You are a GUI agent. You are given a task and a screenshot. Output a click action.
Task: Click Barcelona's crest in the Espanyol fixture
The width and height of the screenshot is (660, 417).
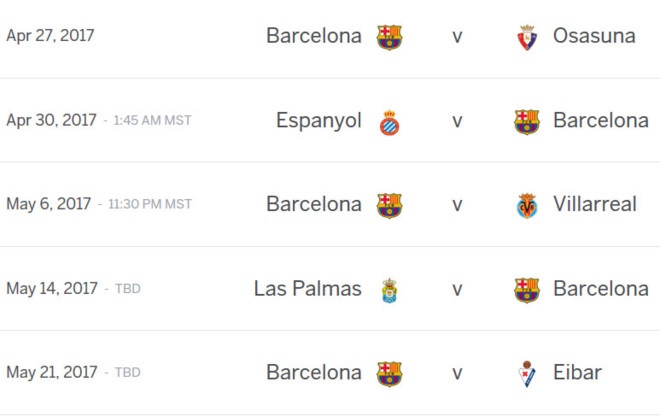pyautogui.click(x=527, y=122)
